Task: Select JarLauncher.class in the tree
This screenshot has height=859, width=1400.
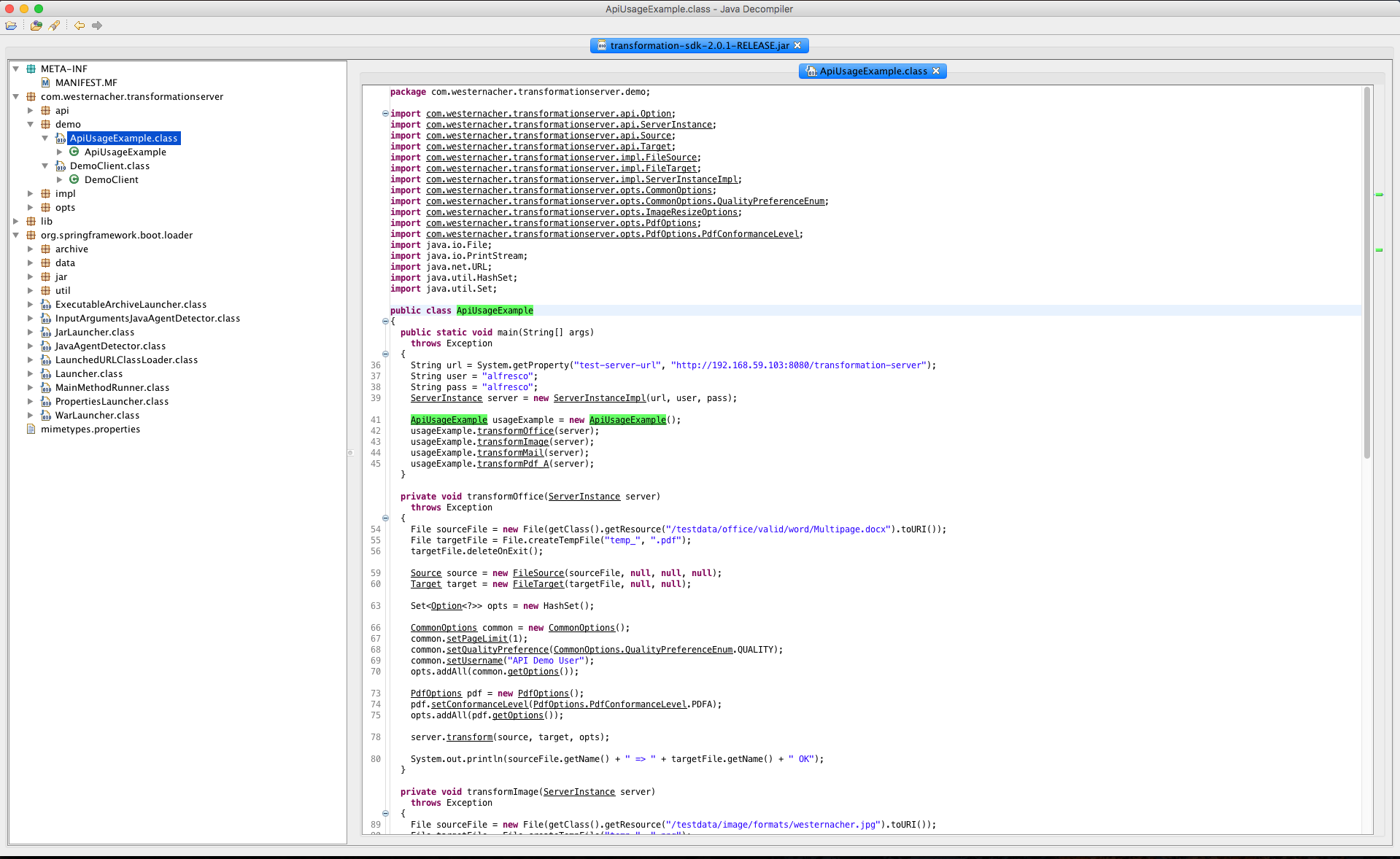Action: [94, 333]
